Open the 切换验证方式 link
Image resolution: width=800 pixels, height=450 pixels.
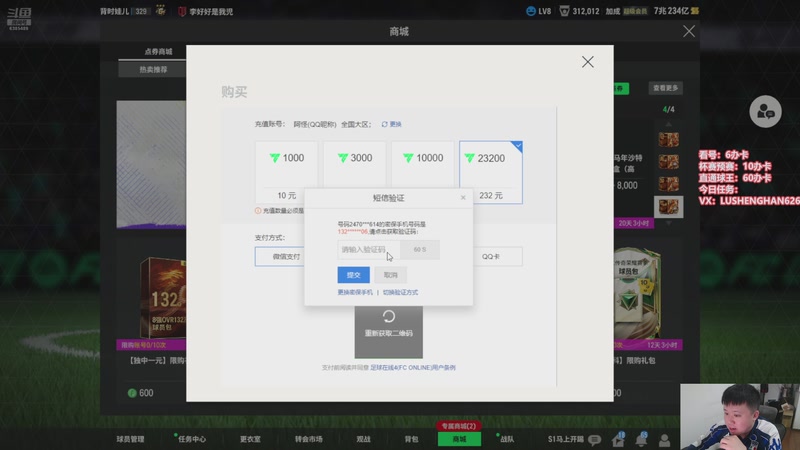(401, 292)
